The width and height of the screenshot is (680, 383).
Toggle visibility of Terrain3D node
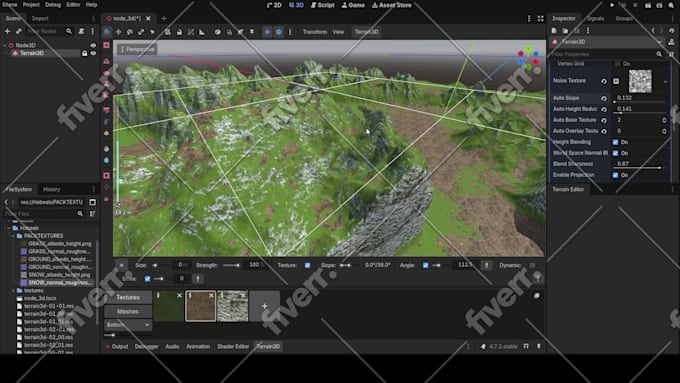[93, 53]
